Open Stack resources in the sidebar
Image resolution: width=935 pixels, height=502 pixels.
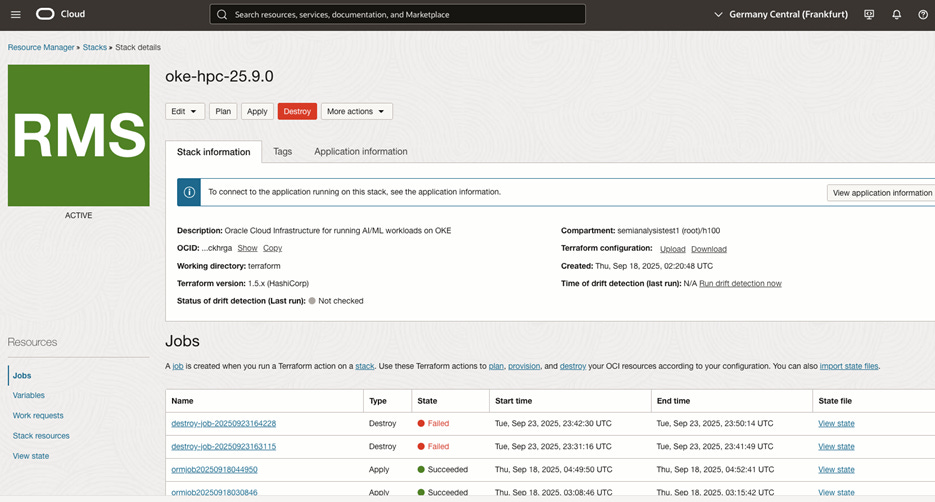coord(41,436)
